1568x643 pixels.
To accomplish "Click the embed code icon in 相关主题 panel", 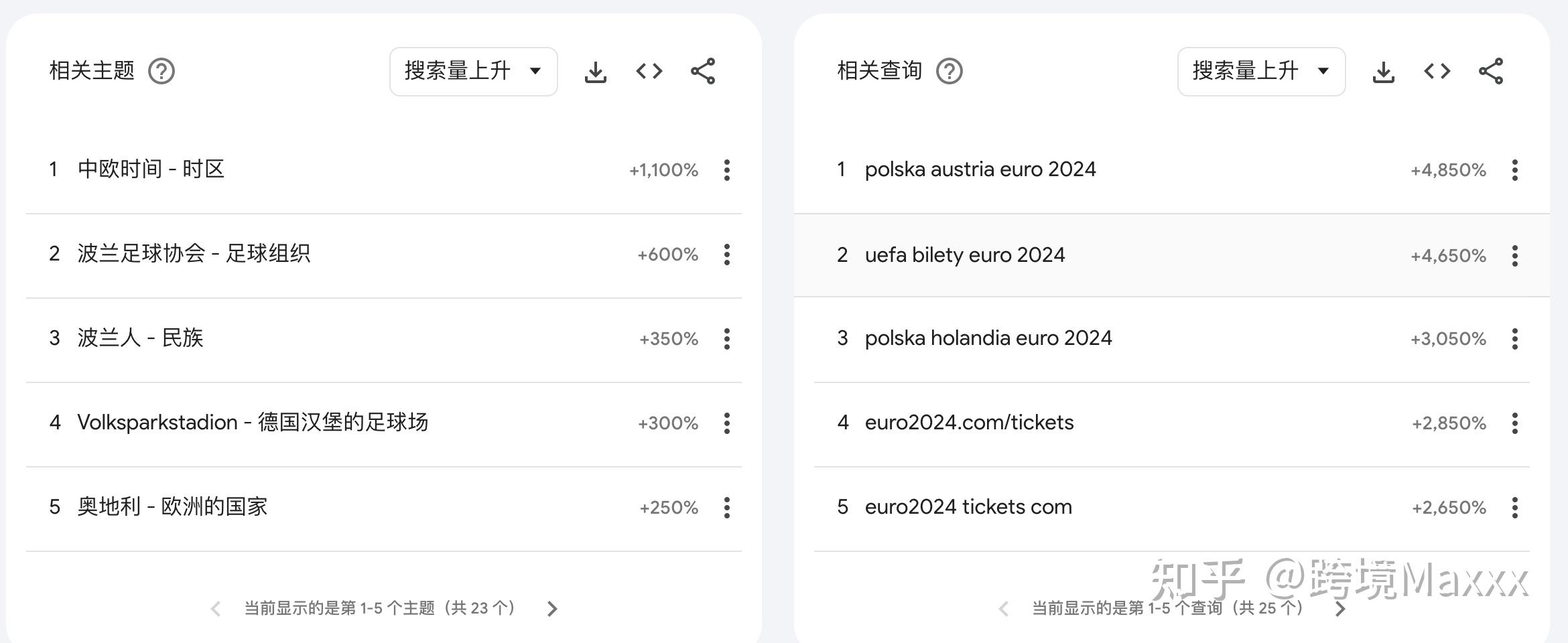I will click(x=648, y=71).
